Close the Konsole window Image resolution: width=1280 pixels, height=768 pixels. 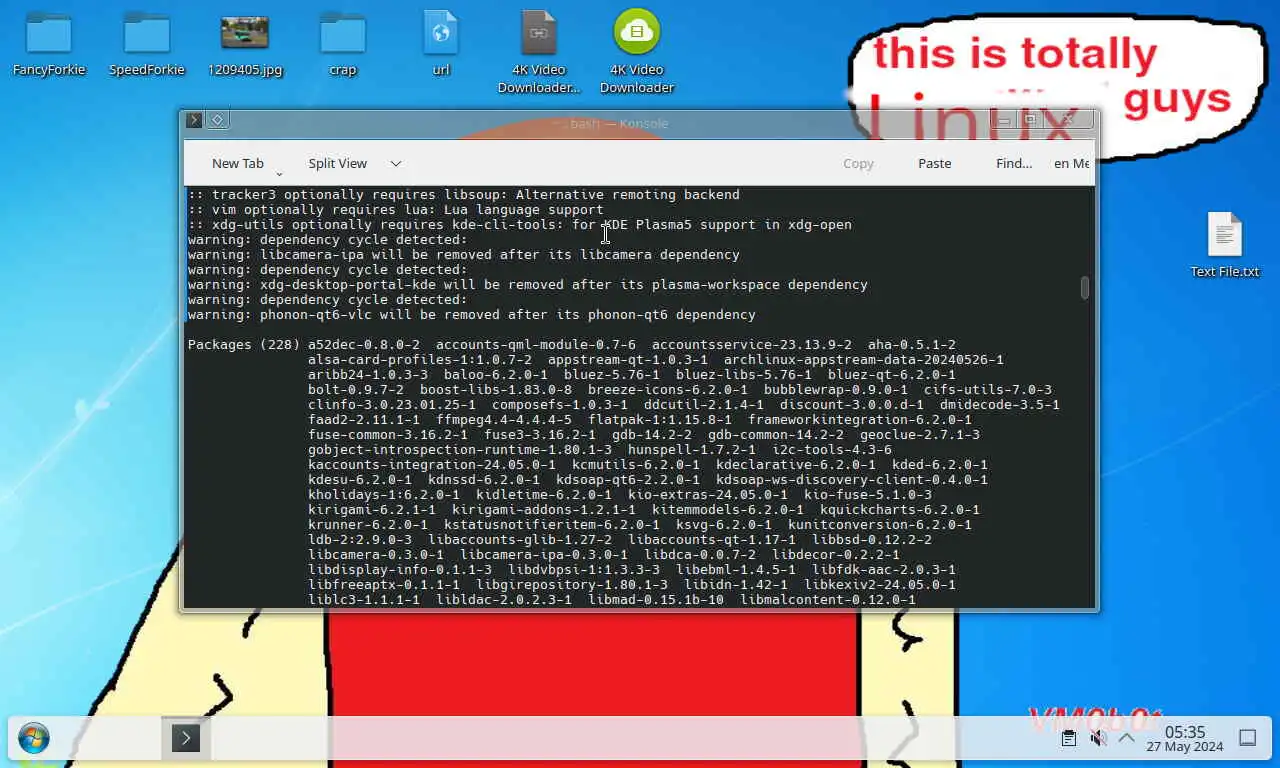pyautogui.click(x=1068, y=120)
